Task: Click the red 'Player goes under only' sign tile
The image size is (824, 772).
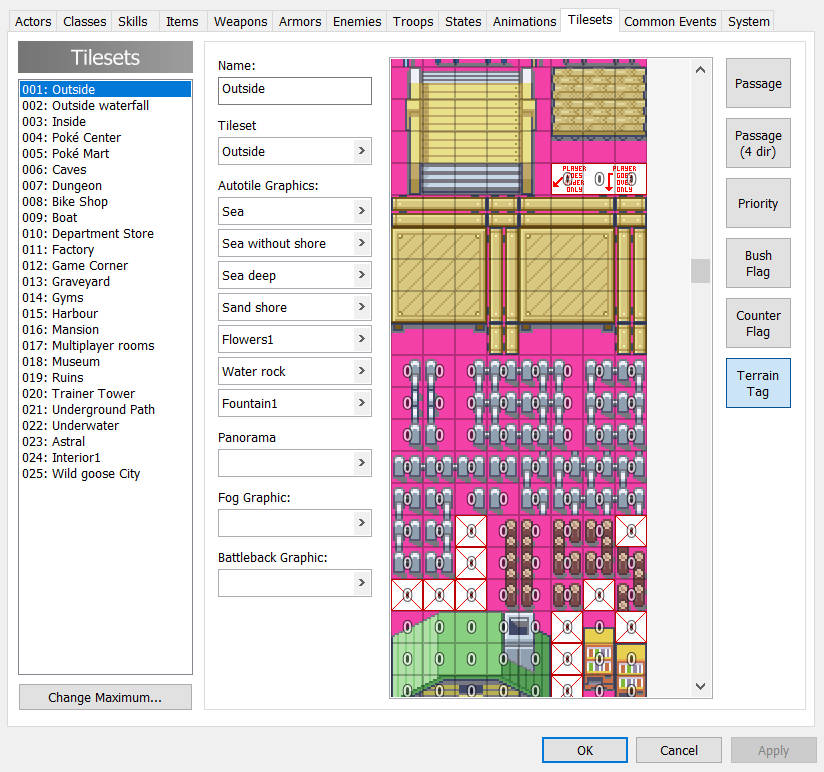Action: 574,179
